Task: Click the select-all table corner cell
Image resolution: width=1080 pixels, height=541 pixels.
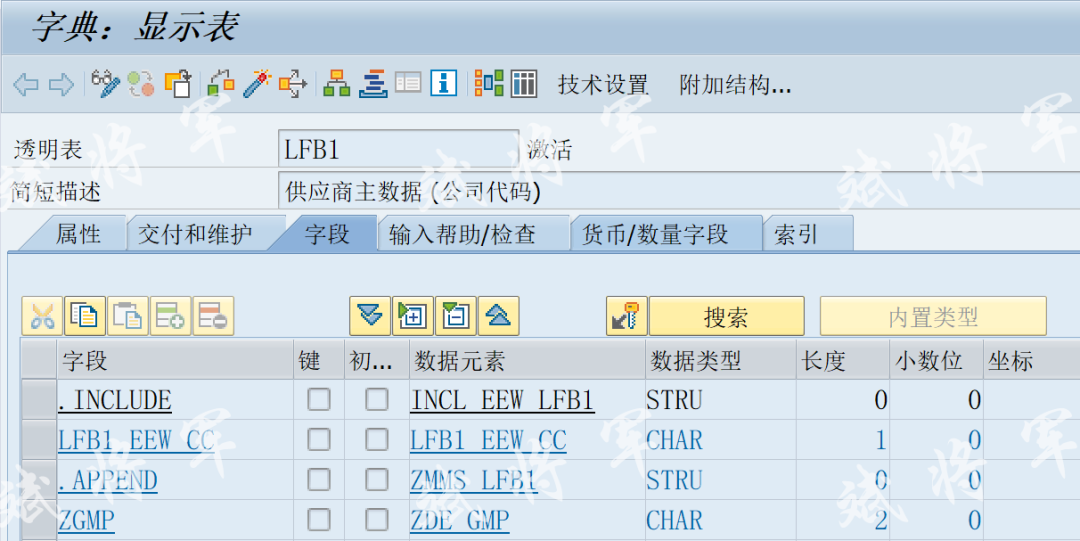Action: point(38,359)
